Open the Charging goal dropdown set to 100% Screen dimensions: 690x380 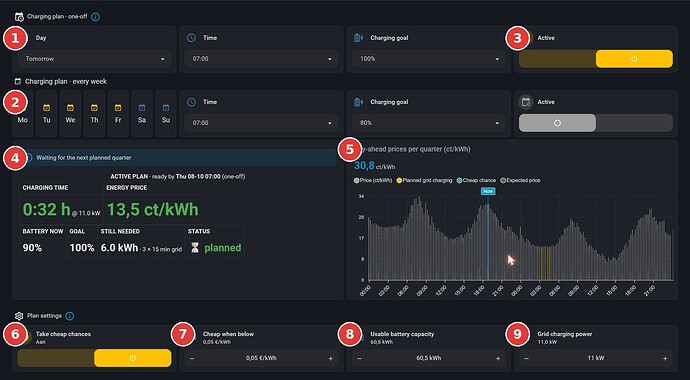[x=429, y=59]
